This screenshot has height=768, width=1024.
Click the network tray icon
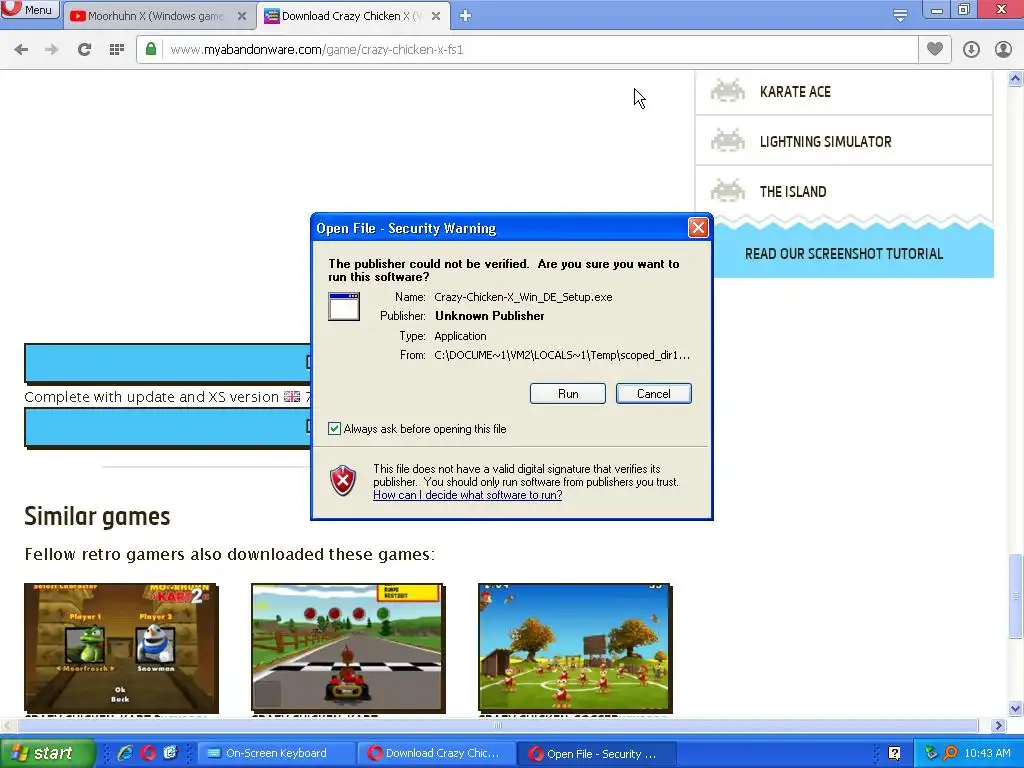coord(931,753)
